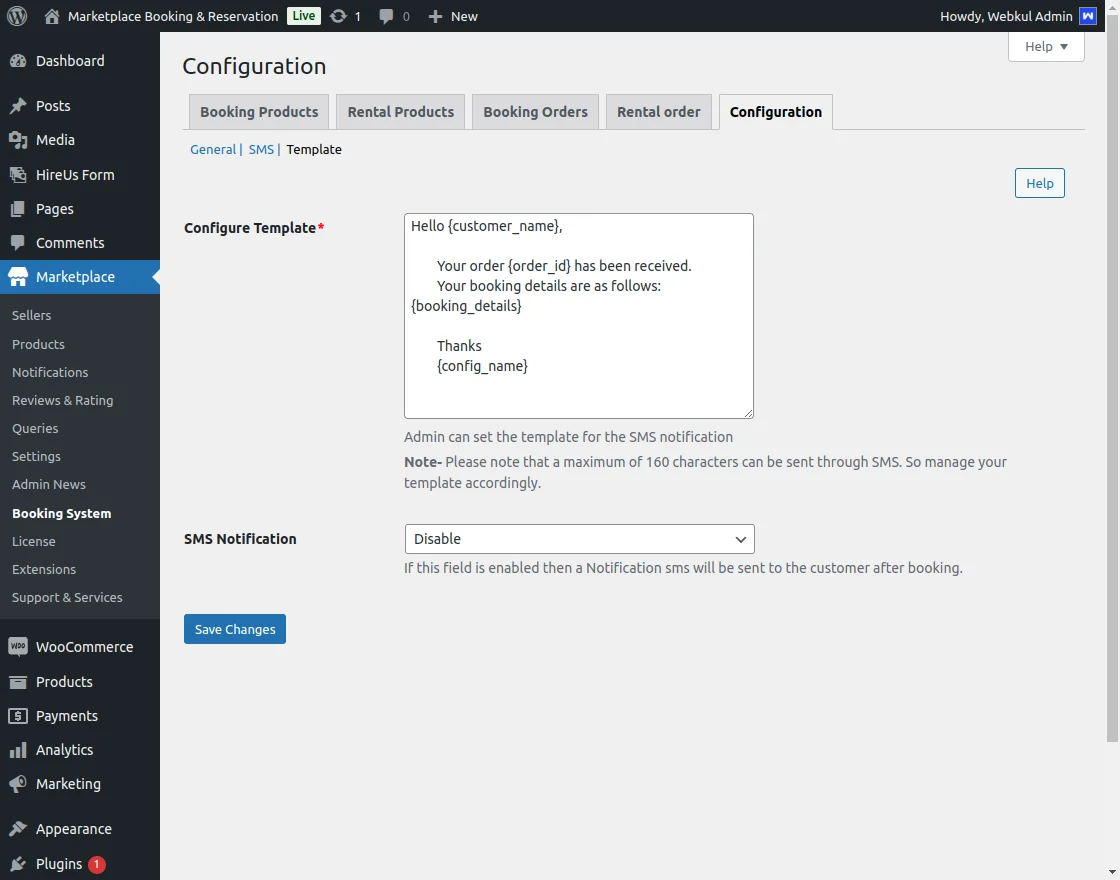
Task: Open the SMS settings sub-link
Action: (261, 149)
